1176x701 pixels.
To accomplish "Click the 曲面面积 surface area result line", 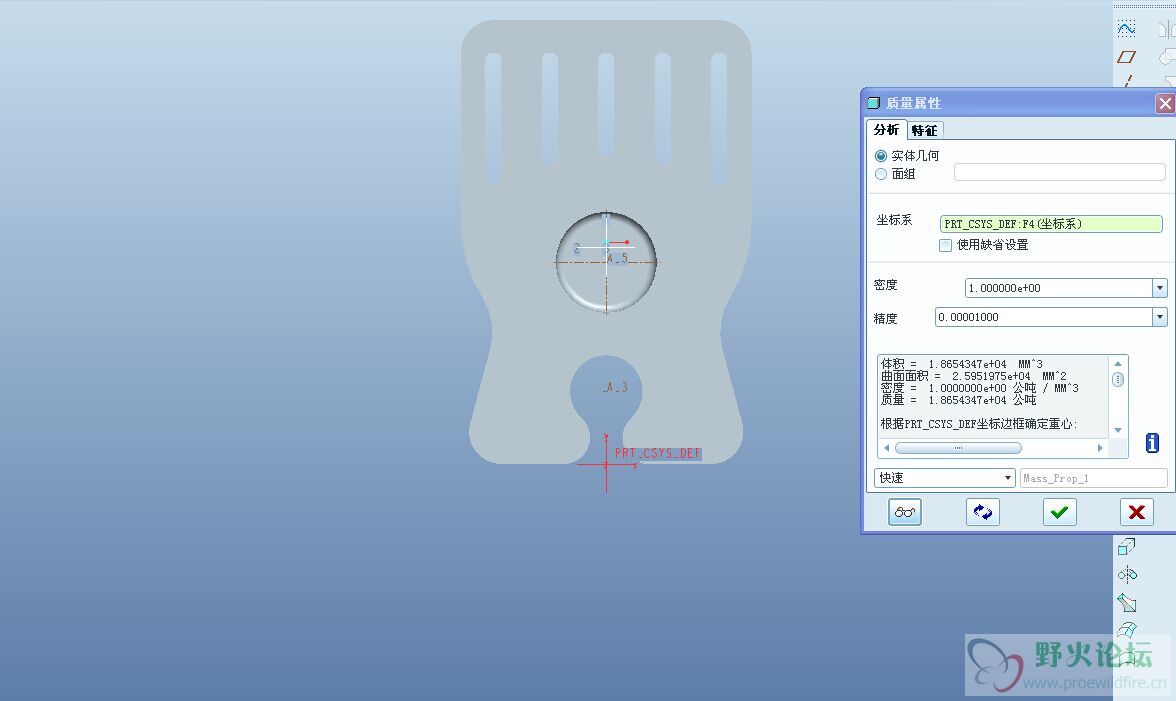I will tap(974, 376).
